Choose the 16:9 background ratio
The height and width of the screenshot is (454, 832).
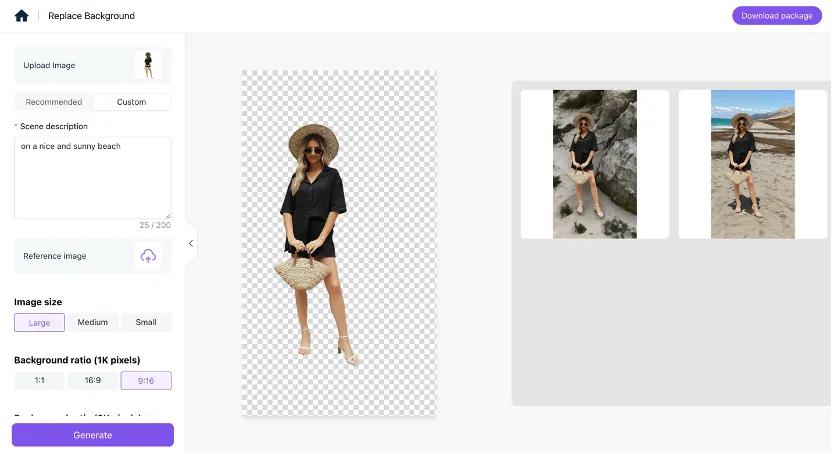click(x=92, y=380)
